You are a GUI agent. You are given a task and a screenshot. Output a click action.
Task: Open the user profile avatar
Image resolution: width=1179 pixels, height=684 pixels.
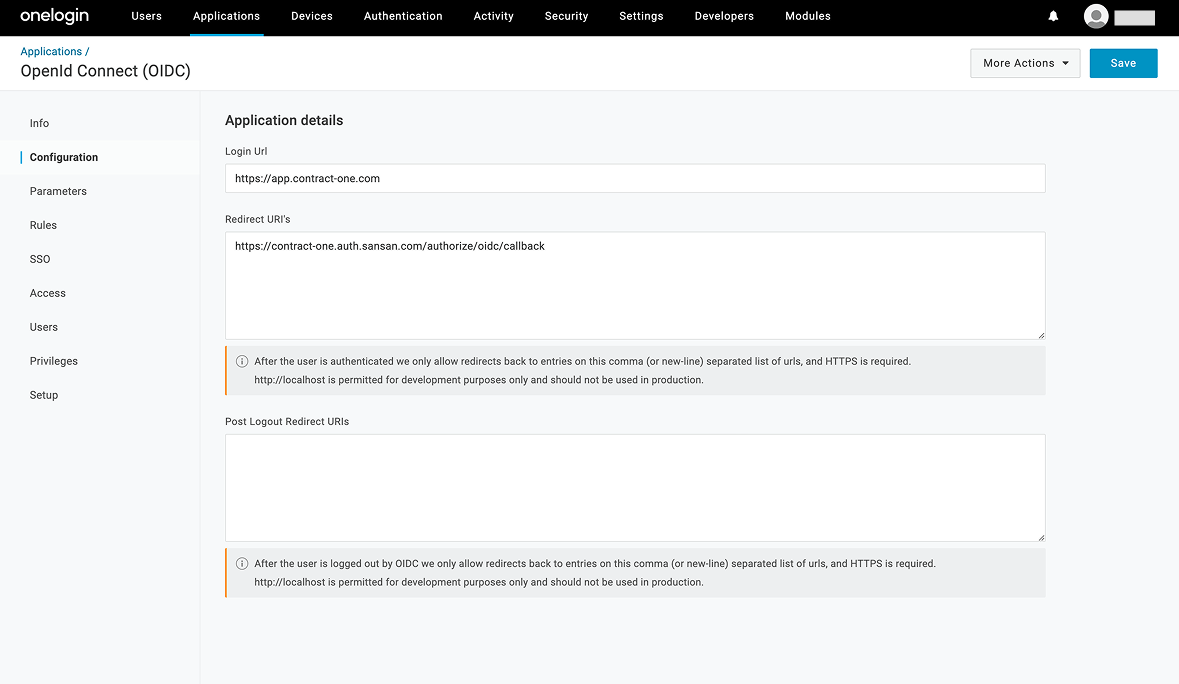tap(1096, 16)
